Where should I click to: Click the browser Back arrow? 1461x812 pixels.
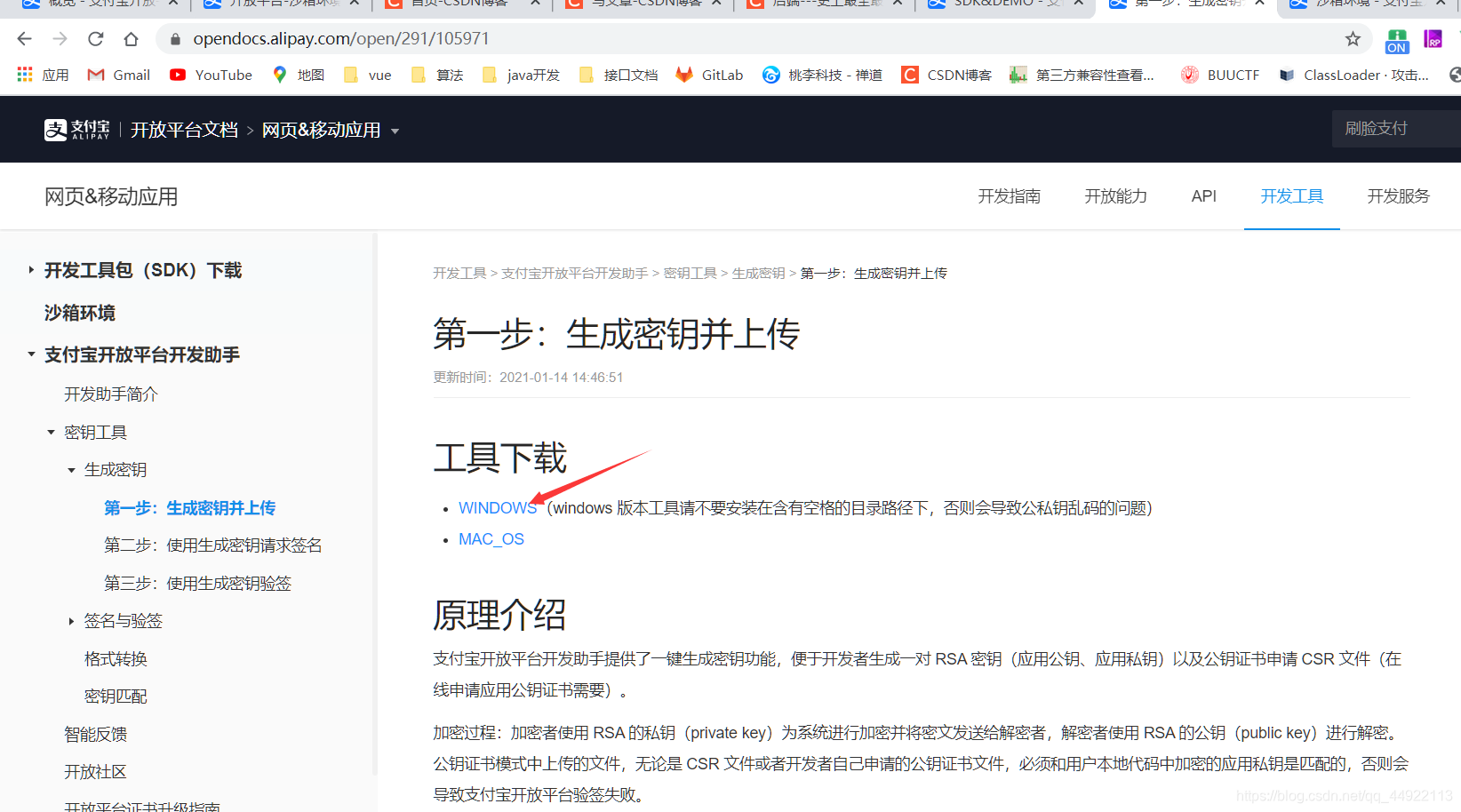(24, 39)
